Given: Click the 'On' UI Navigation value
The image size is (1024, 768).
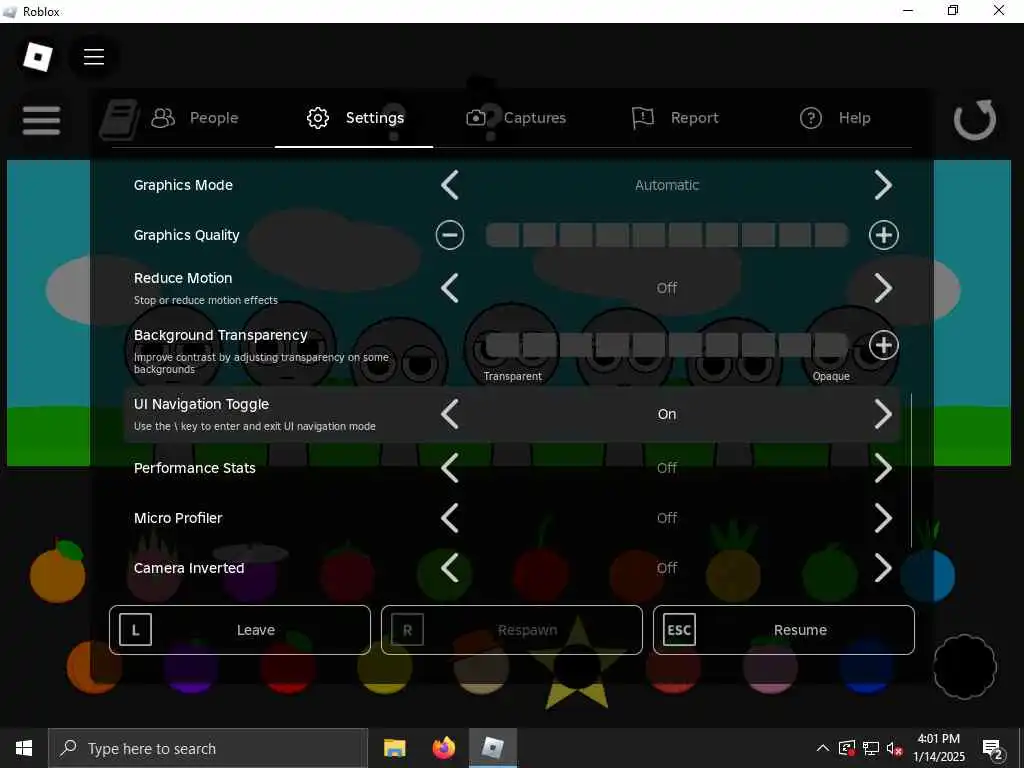Looking at the screenshot, I should click(667, 414).
